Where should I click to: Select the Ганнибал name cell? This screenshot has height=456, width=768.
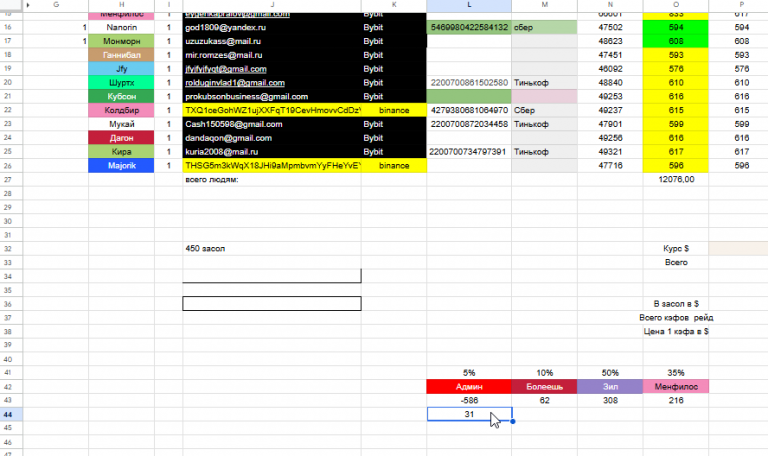click(x=121, y=55)
